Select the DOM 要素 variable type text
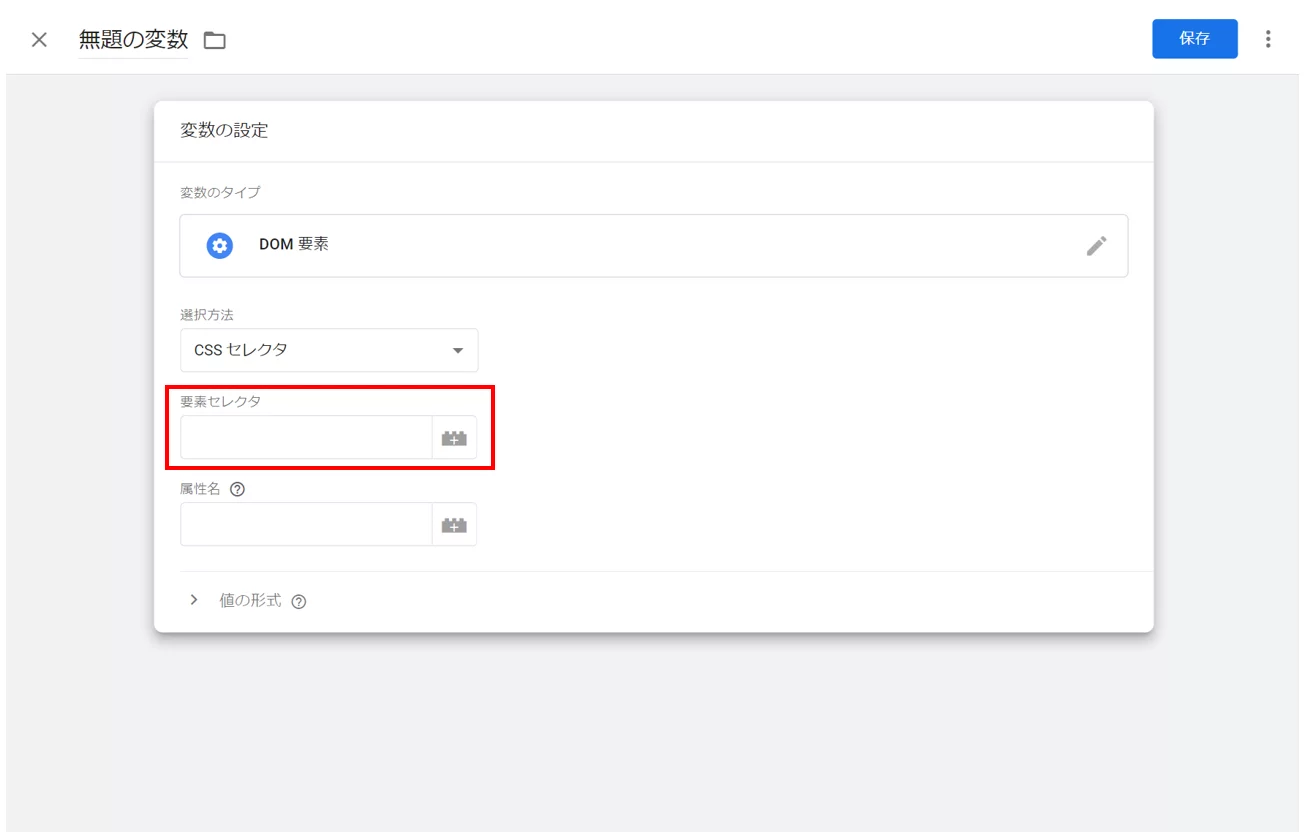The image size is (1304, 835). pos(293,245)
